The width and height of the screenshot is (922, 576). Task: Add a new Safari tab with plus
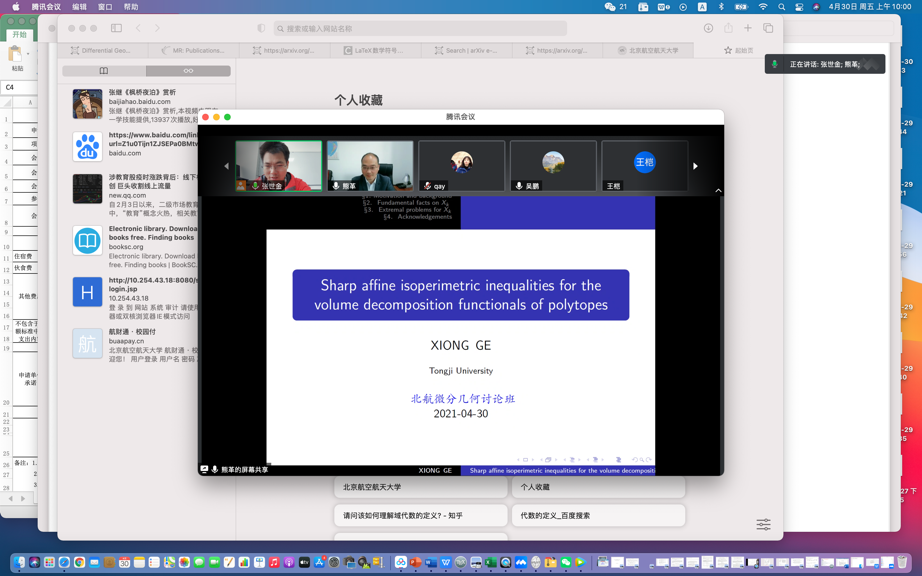tap(748, 28)
